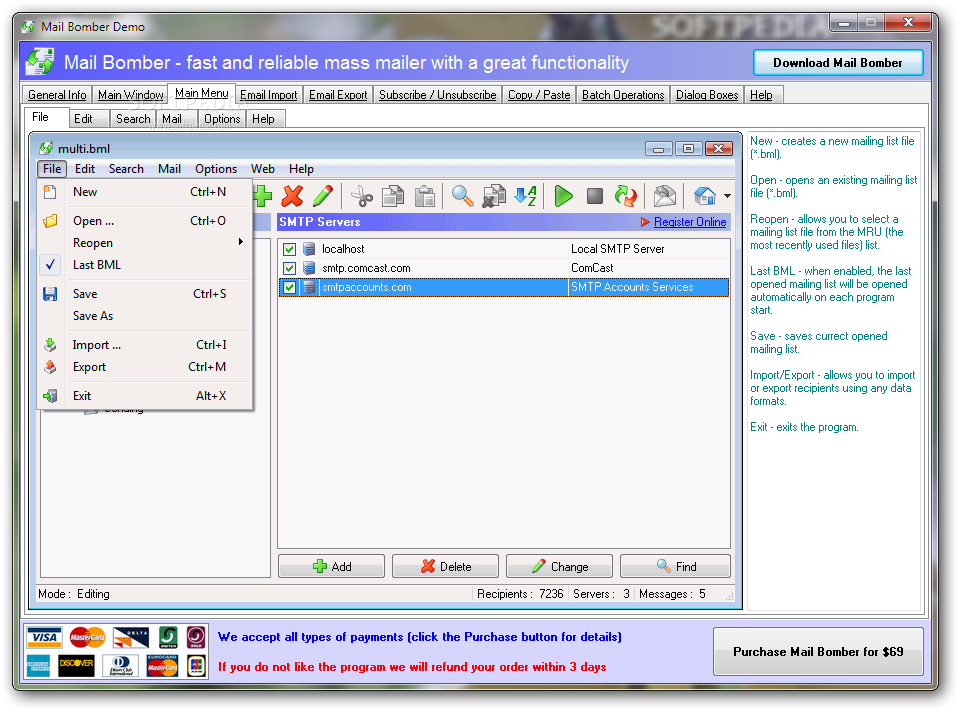Click the green plus add toolbar icon
Screen dimensions: 959x711
(263, 196)
